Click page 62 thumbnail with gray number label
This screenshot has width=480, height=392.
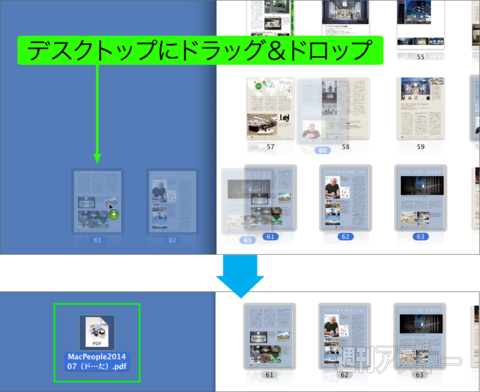point(345,336)
